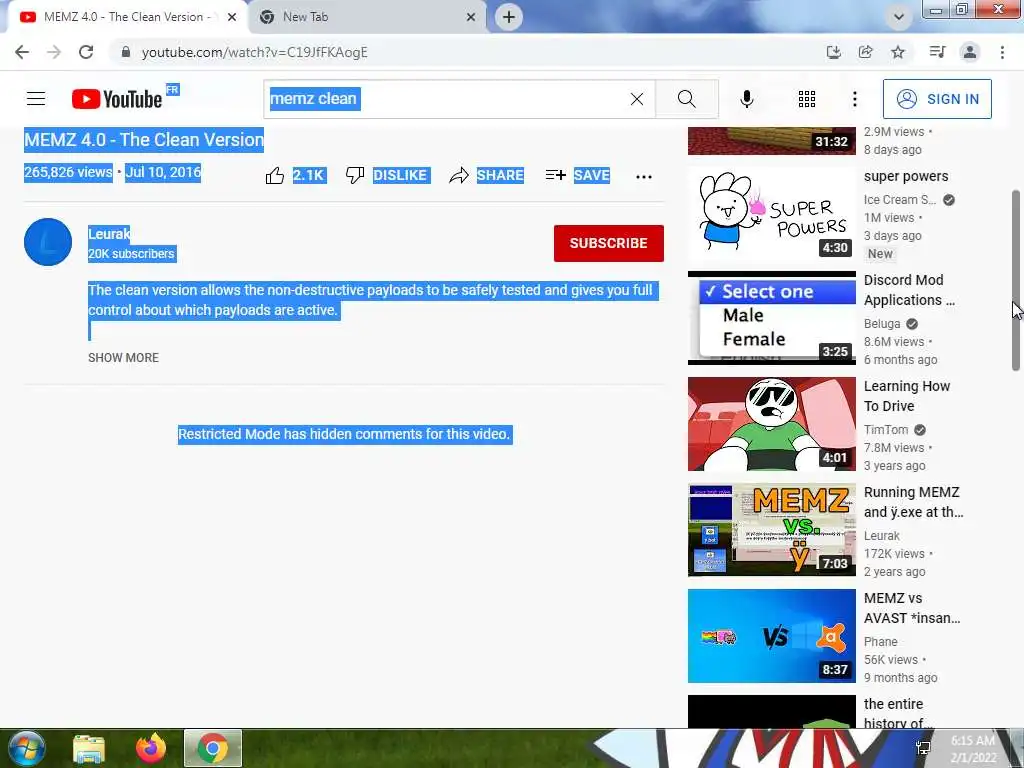Image resolution: width=1024 pixels, height=768 pixels.
Task: Click the super powers video title
Action: (x=906, y=176)
